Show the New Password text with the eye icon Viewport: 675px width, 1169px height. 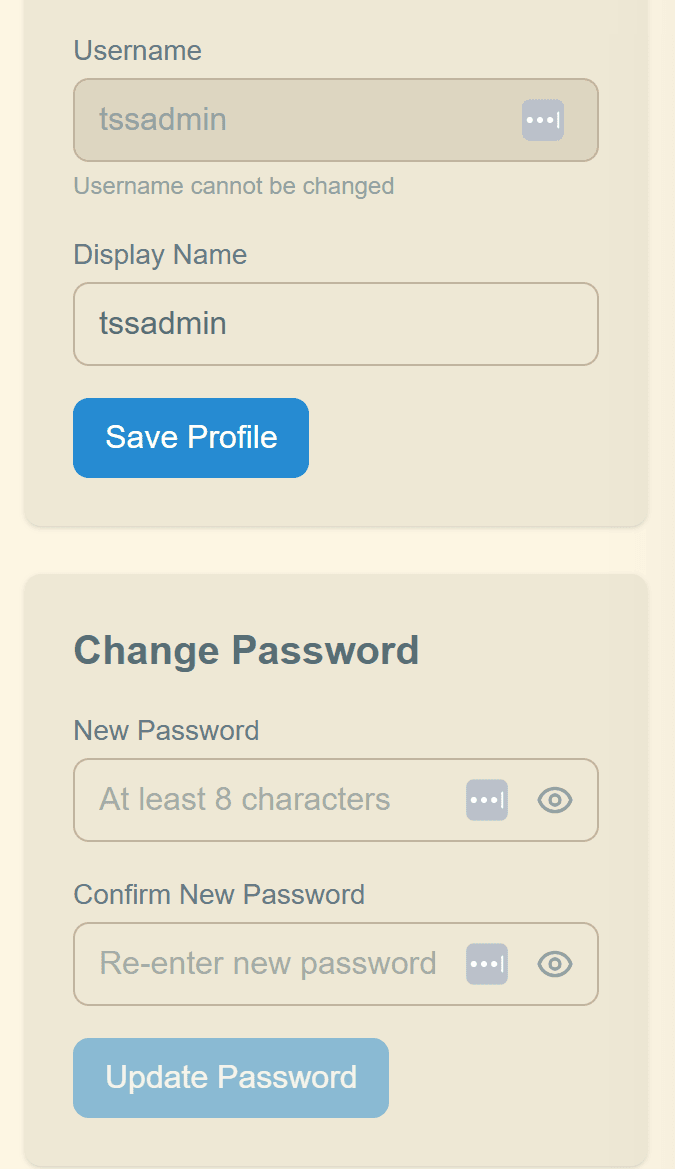pos(554,800)
